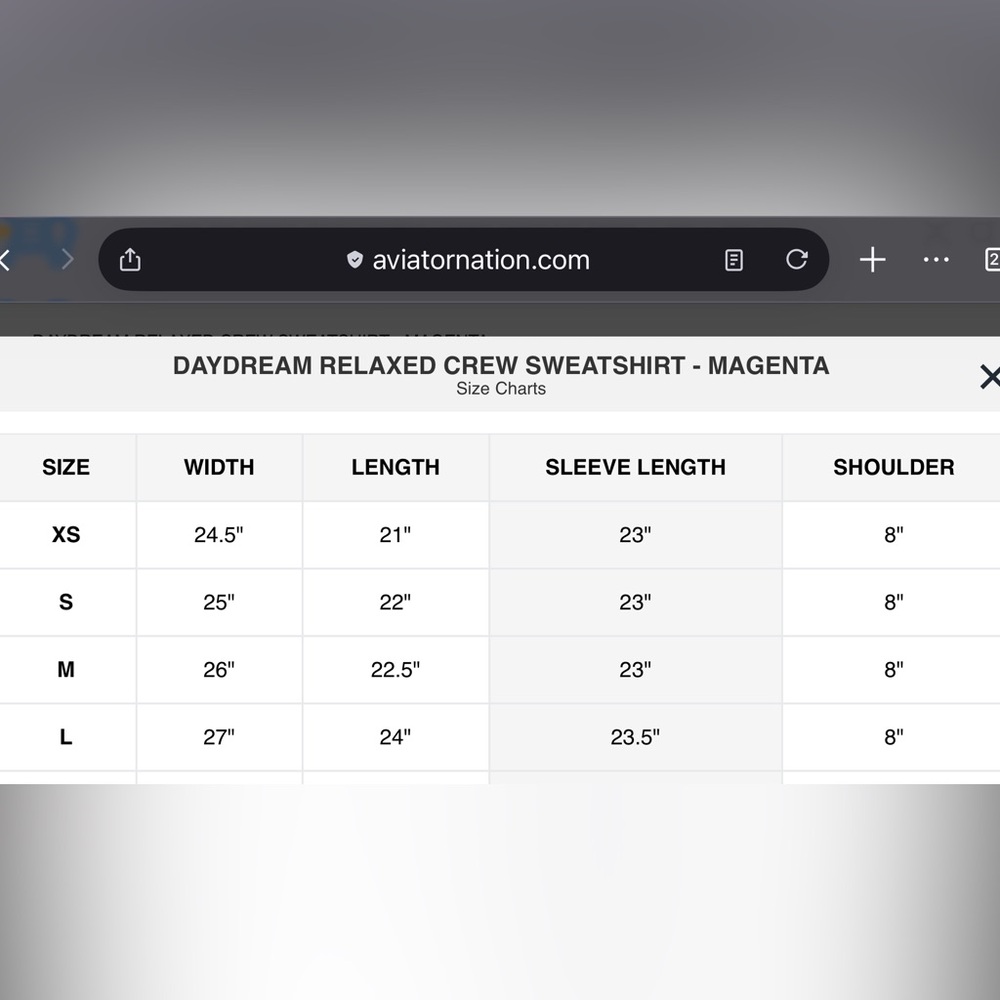Viewport: 1000px width, 1000px height.
Task: Select the WIDTH column header
Action: pyautogui.click(x=219, y=467)
